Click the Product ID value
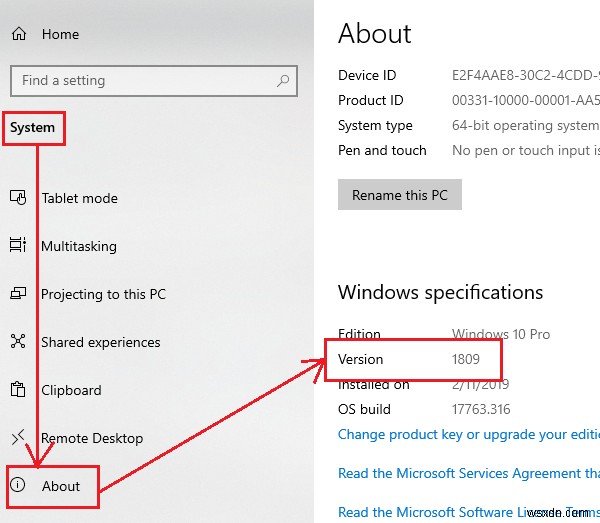Image resolution: width=600 pixels, height=523 pixels. (526, 100)
